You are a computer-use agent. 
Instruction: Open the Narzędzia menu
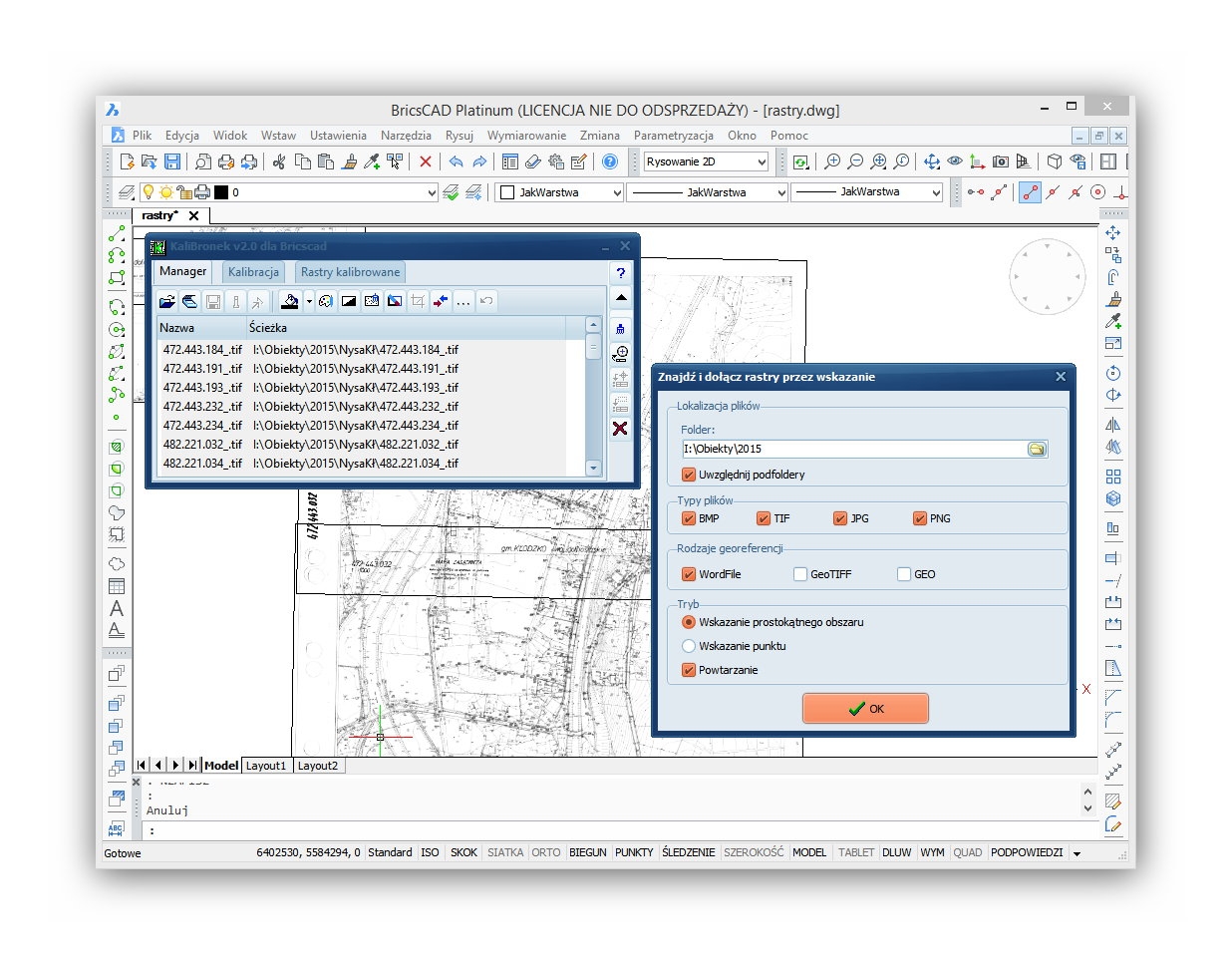click(406, 136)
